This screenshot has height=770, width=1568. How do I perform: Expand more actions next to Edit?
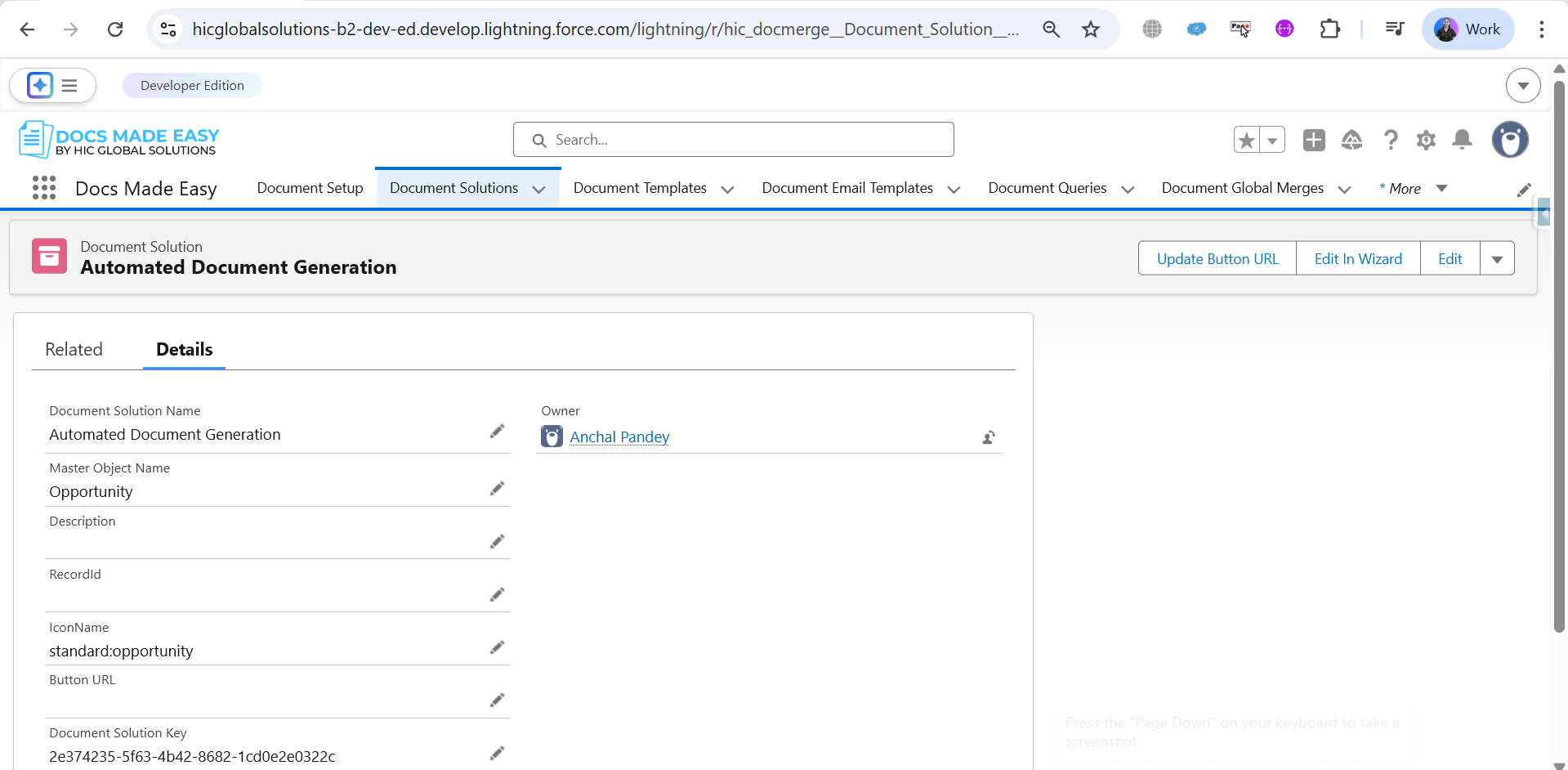tap(1497, 259)
